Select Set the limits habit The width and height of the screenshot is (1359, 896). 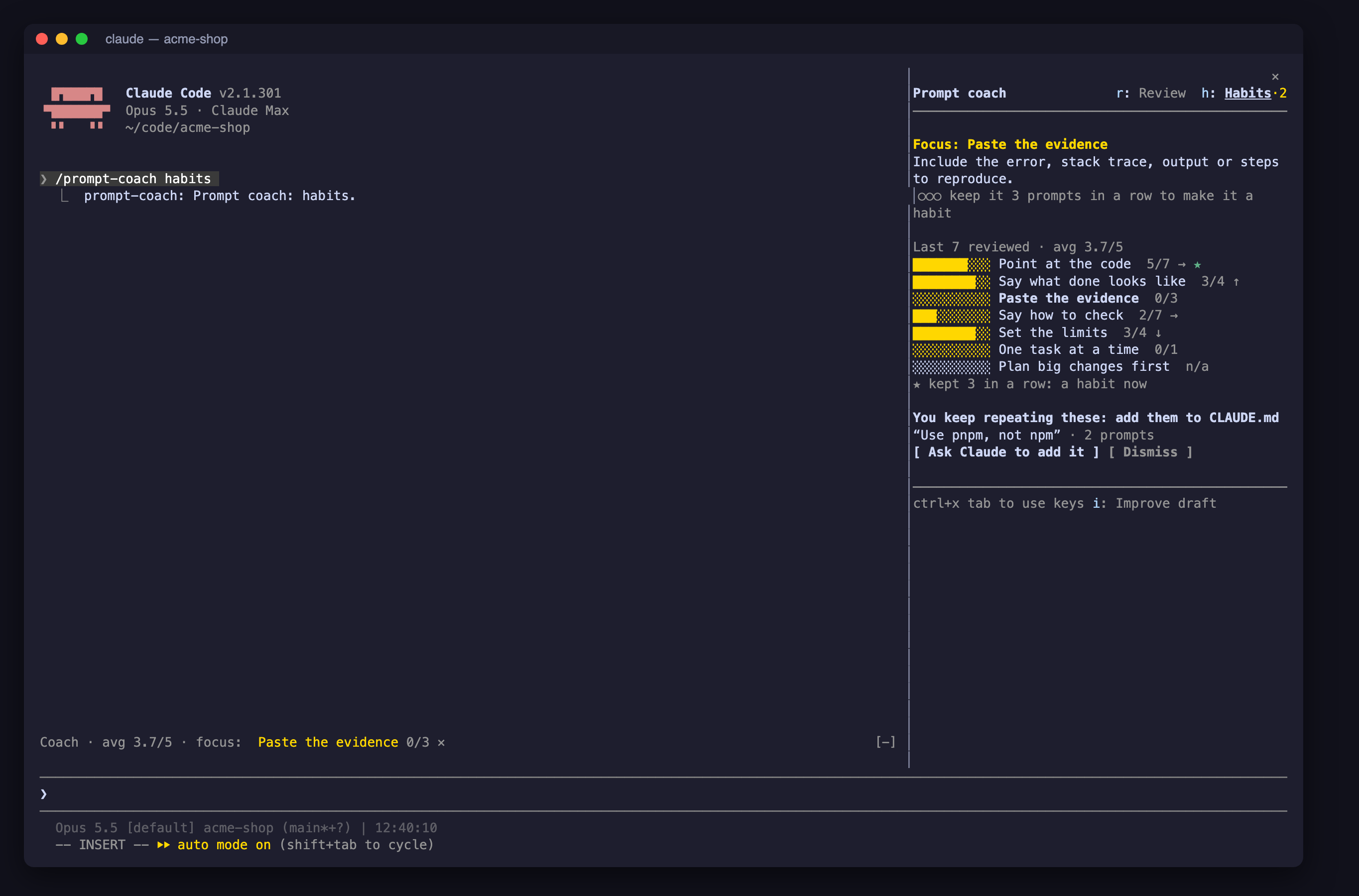pos(1037,333)
